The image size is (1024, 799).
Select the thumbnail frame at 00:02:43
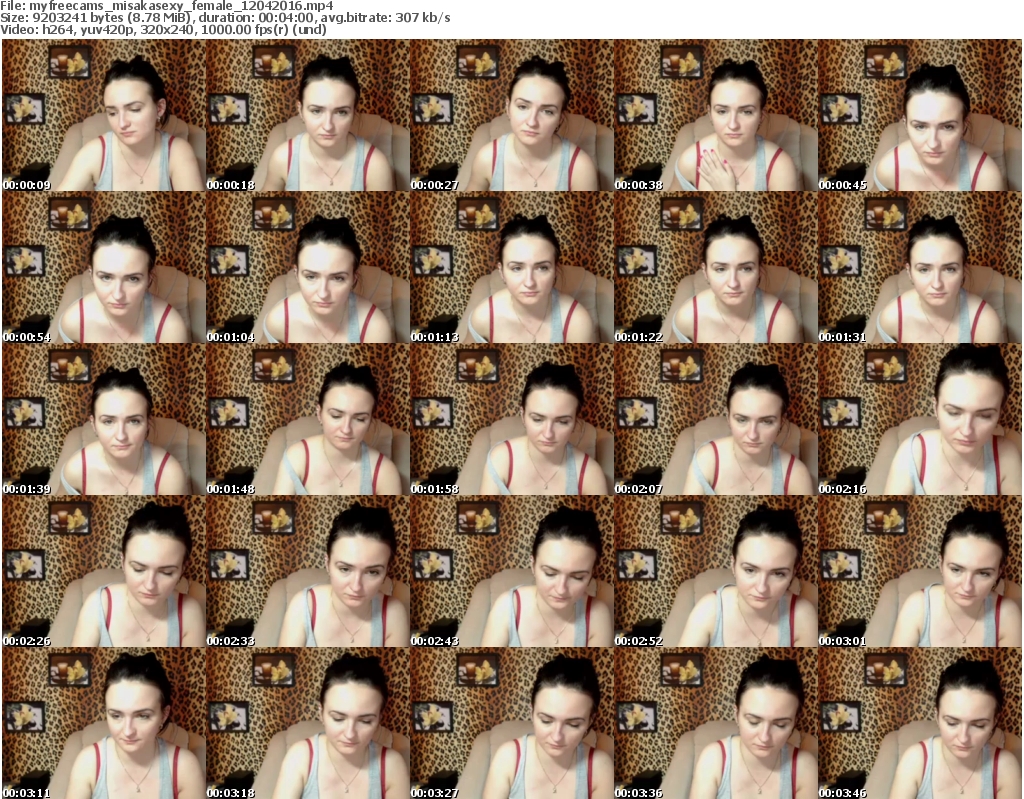coord(511,572)
